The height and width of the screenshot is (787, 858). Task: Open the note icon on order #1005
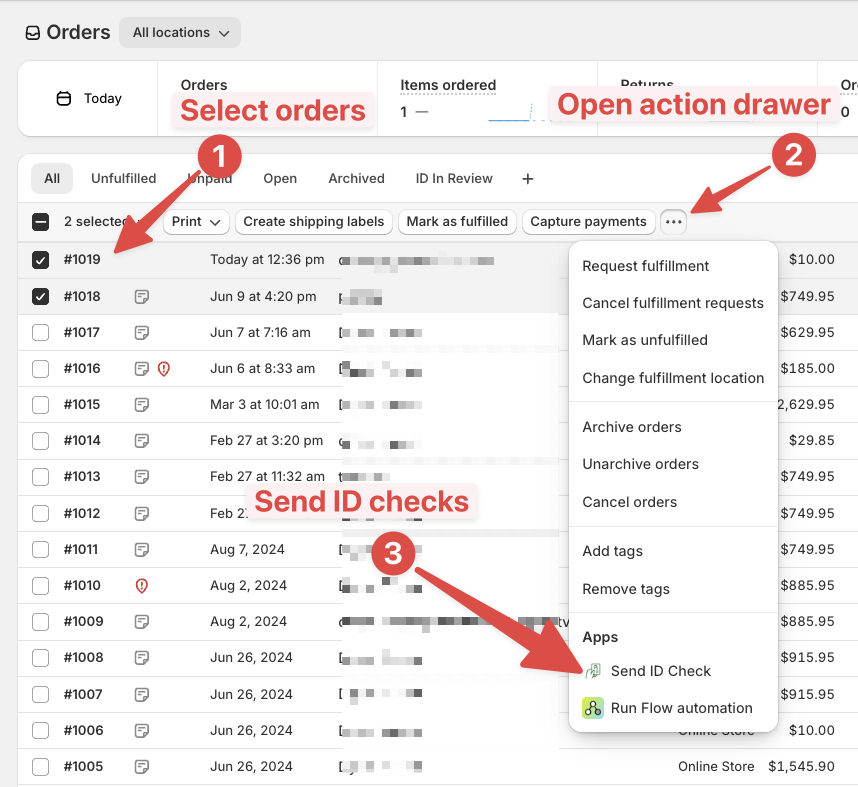(142, 766)
